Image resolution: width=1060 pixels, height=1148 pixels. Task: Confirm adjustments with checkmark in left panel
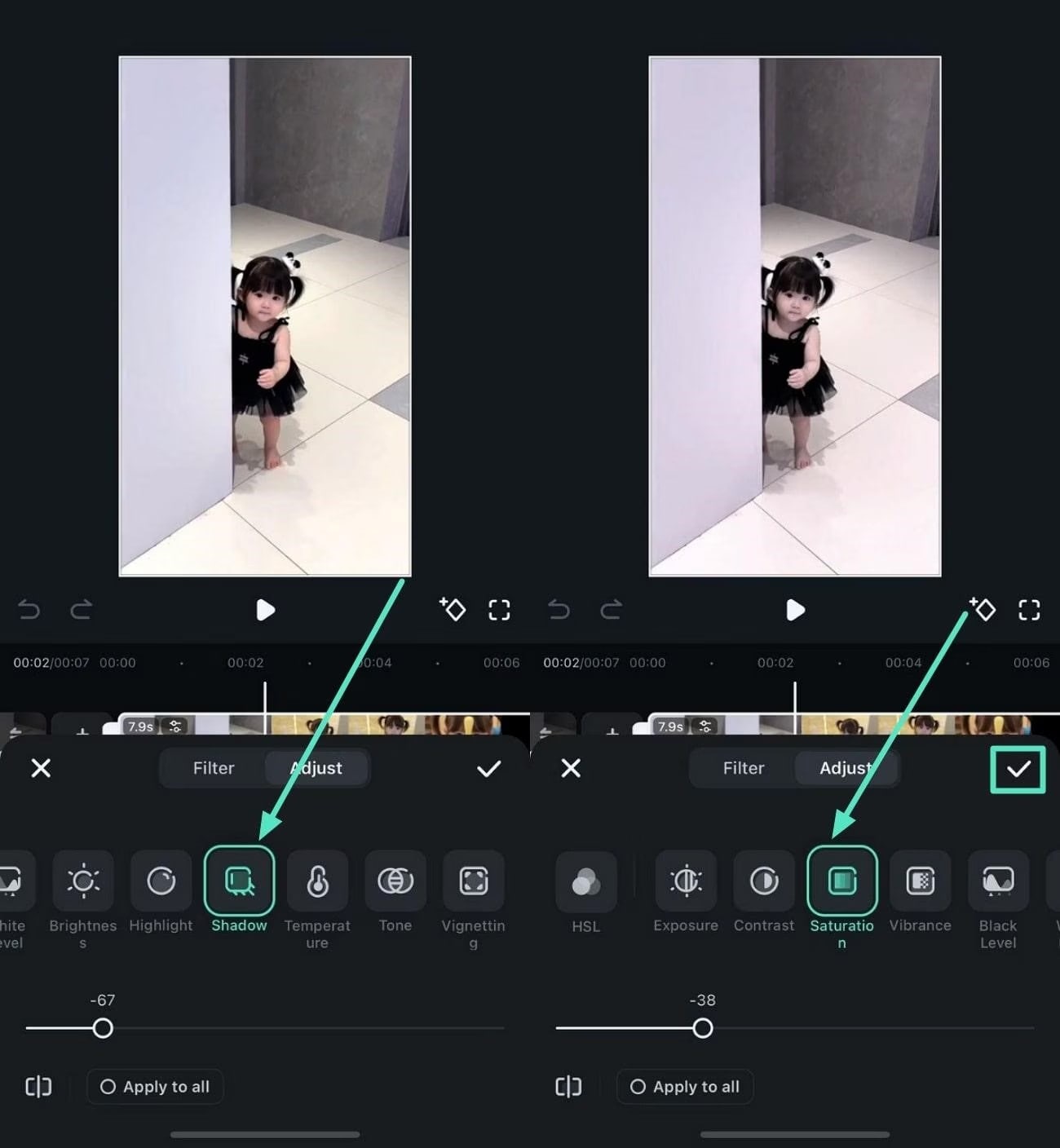point(488,768)
